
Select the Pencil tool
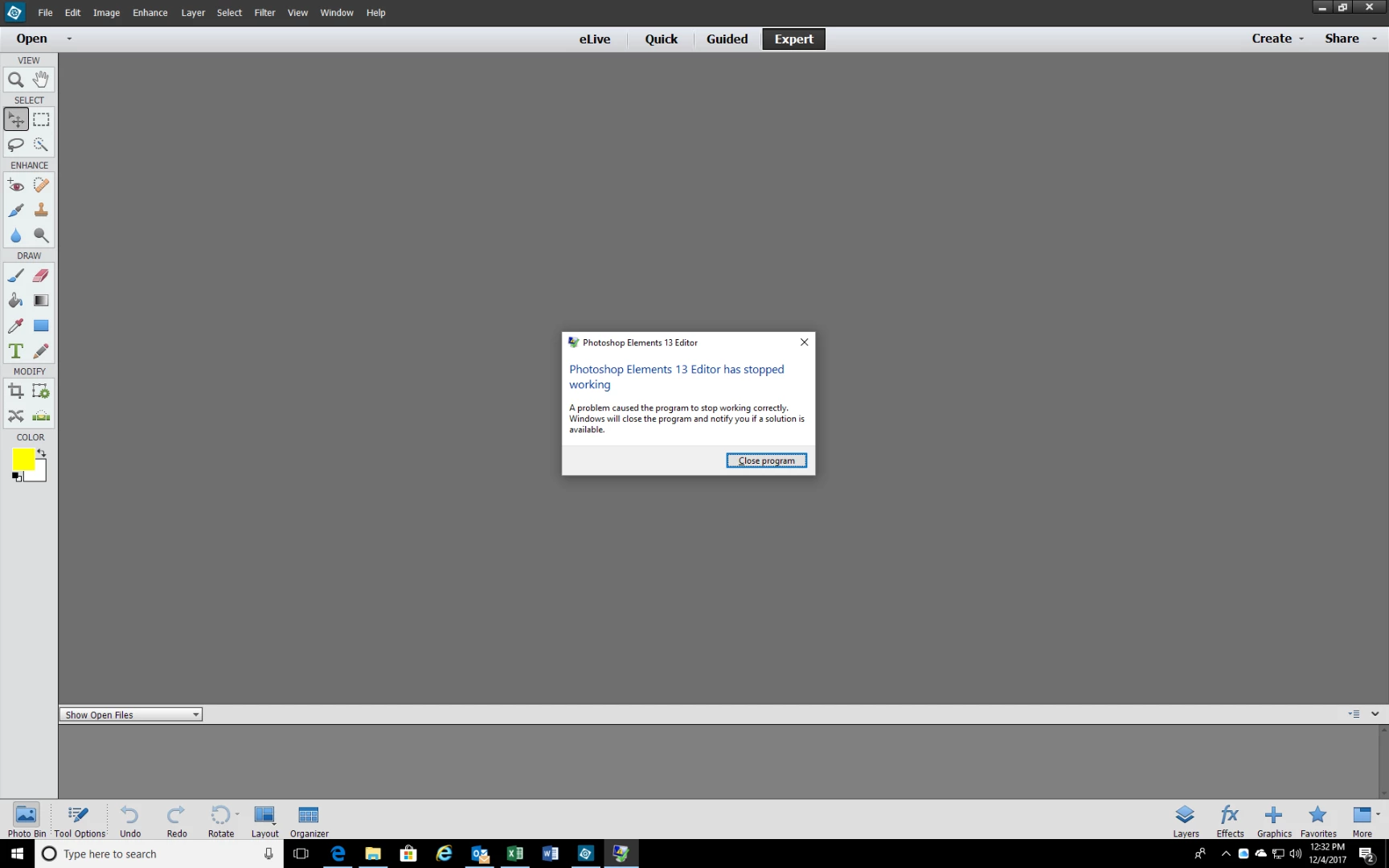pos(41,351)
